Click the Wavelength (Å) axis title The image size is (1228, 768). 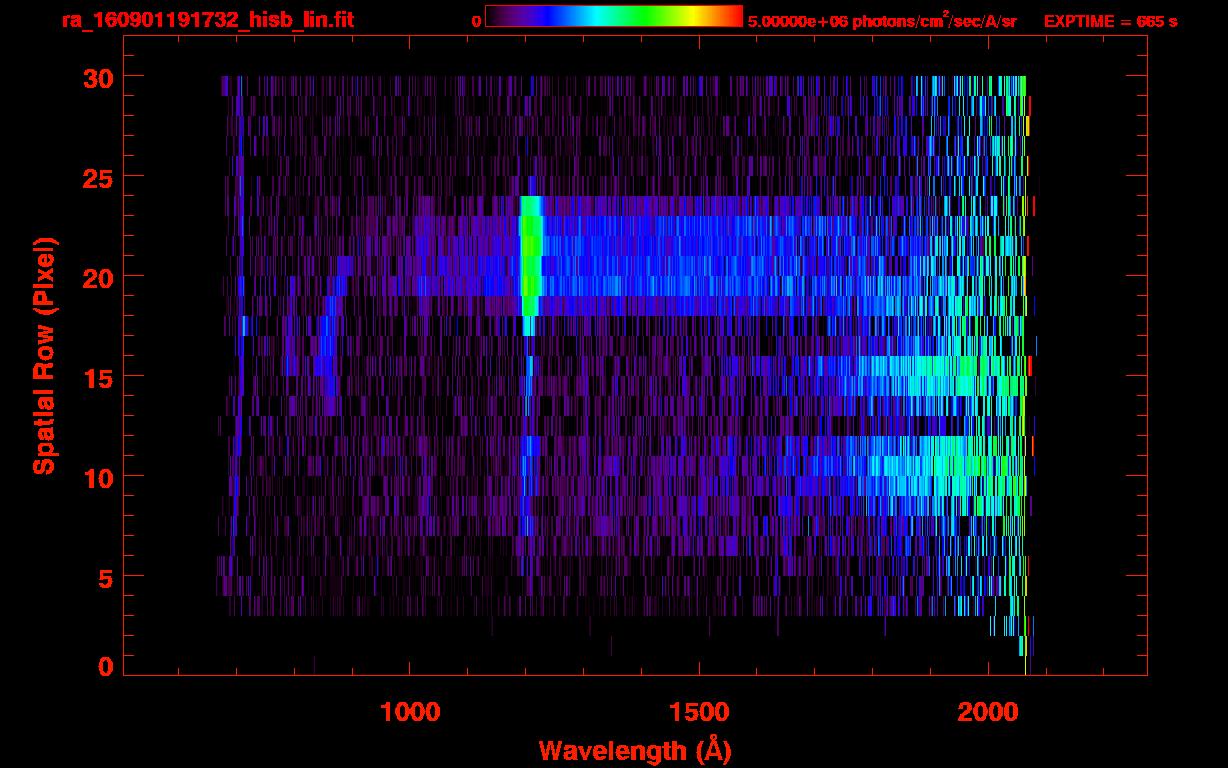(635, 750)
